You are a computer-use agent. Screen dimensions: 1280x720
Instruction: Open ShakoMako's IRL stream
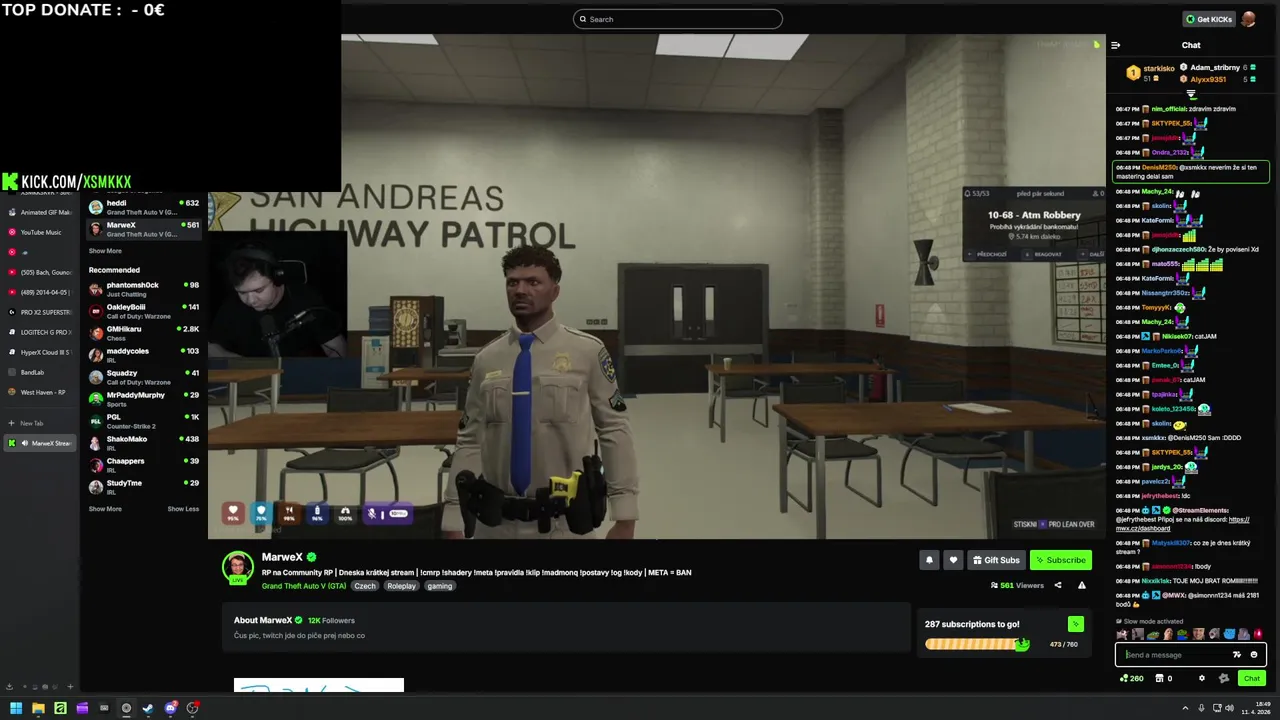(x=144, y=443)
